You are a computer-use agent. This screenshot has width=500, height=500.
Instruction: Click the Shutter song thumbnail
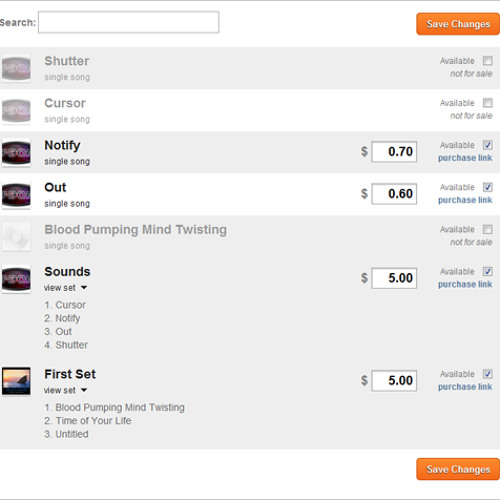click(x=16, y=68)
